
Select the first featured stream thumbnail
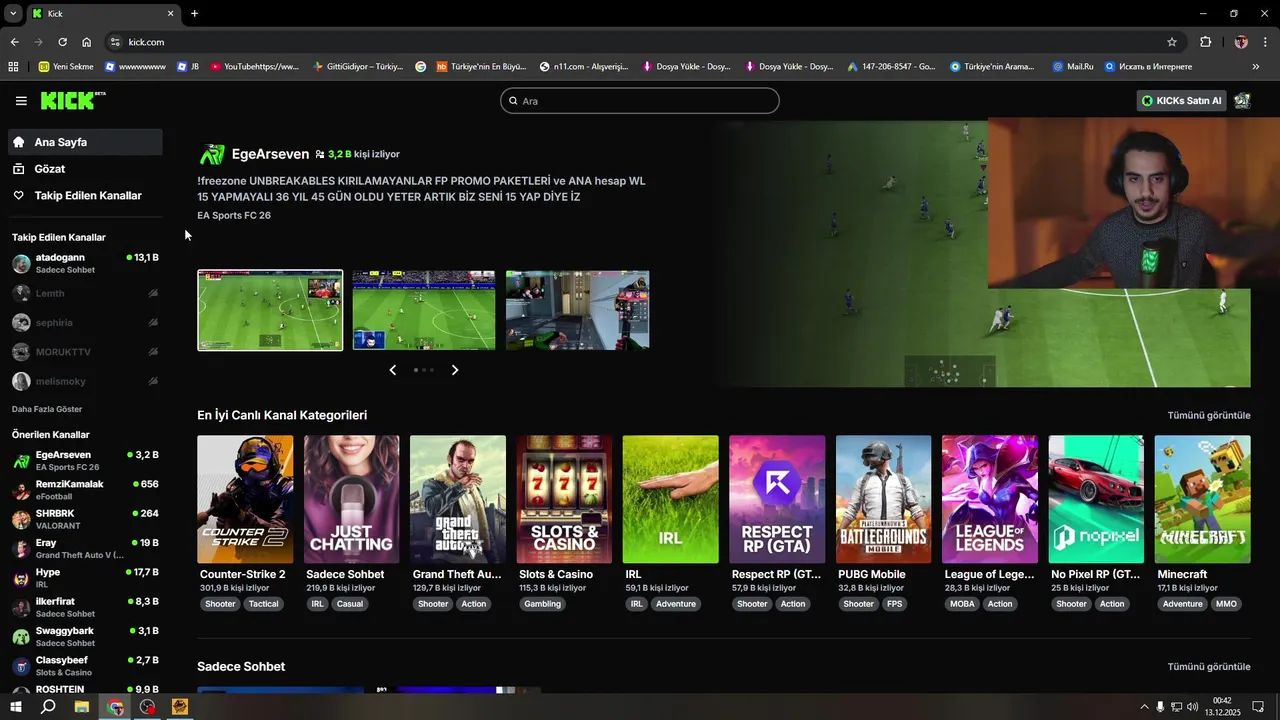(270, 310)
